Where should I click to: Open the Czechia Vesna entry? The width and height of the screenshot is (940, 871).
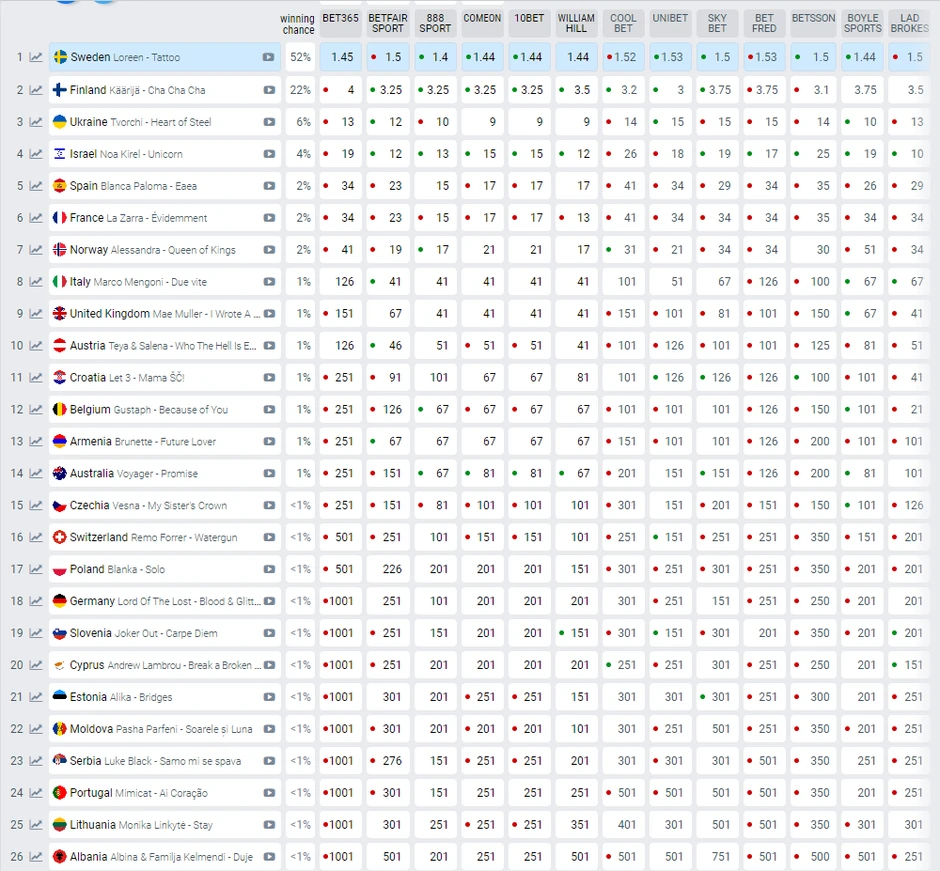[165, 505]
